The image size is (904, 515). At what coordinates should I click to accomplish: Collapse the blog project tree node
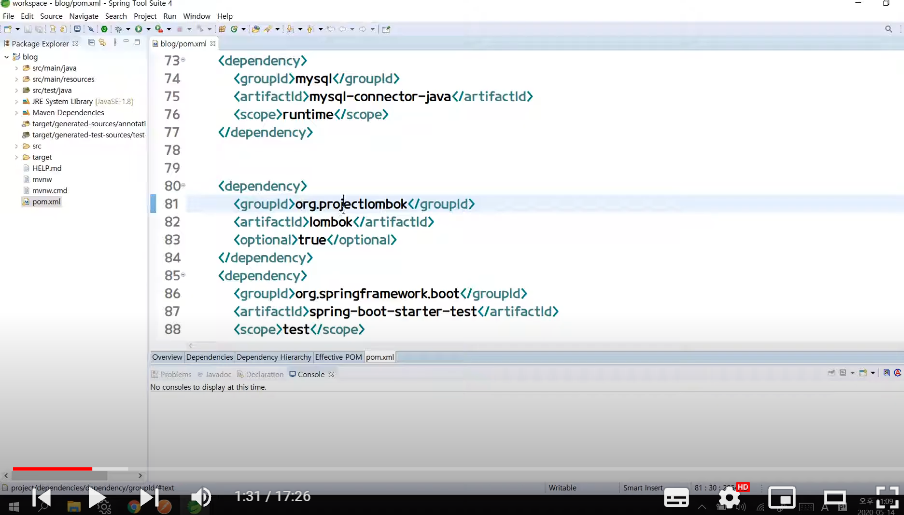click(x=6, y=57)
